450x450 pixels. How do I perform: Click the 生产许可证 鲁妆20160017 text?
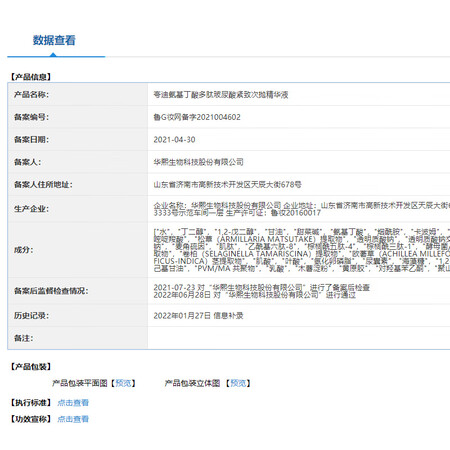click(x=273, y=213)
